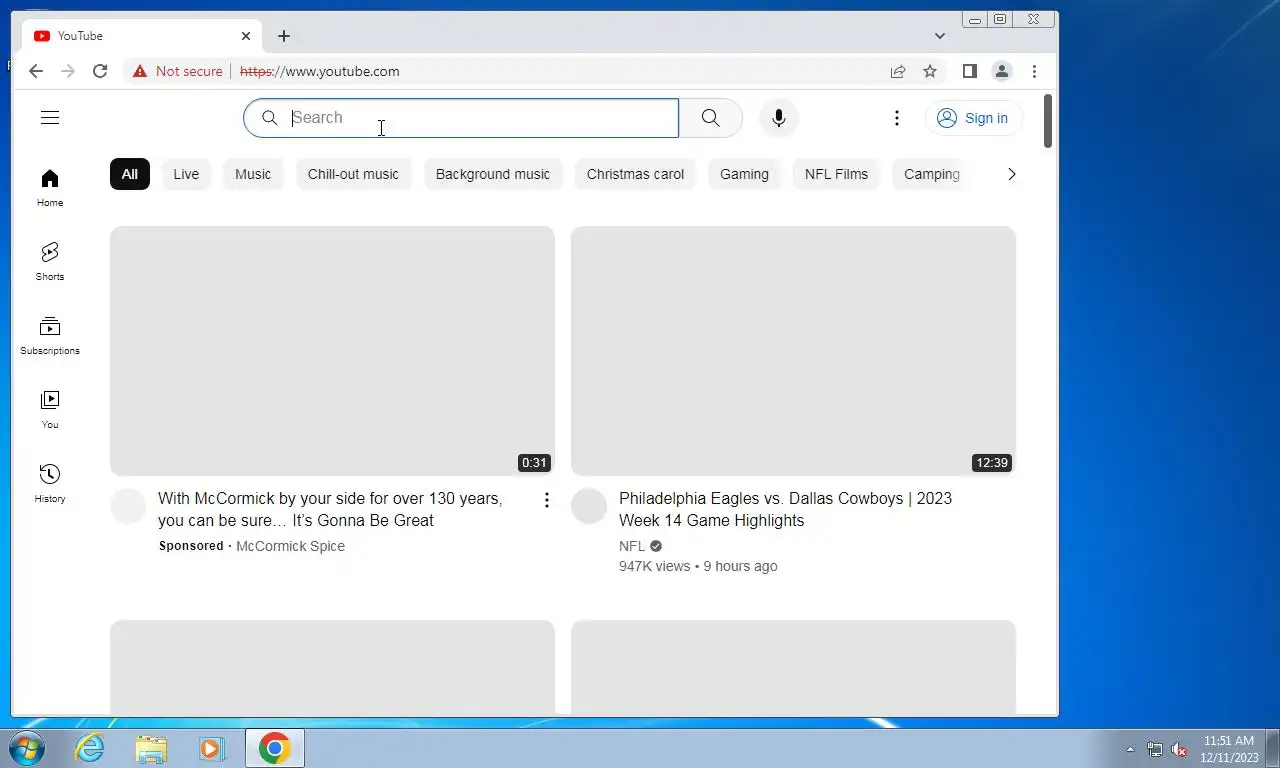Reload the YouTube page
The width and height of the screenshot is (1280, 768).
click(x=100, y=71)
